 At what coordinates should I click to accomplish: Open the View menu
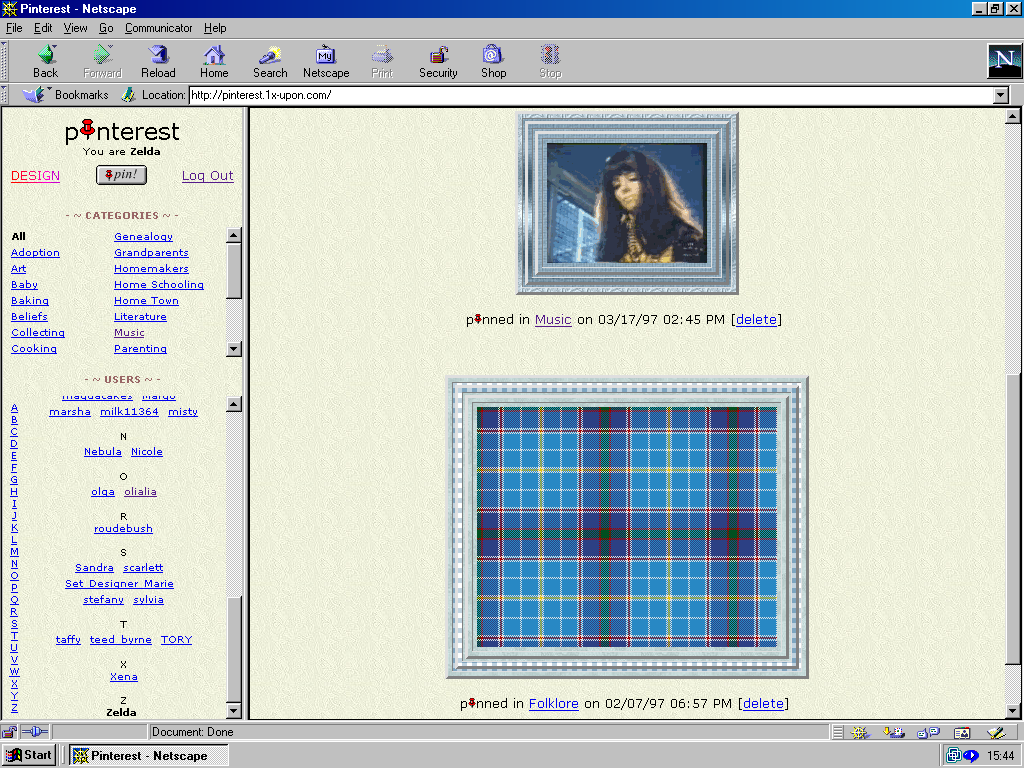pos(76,28)
